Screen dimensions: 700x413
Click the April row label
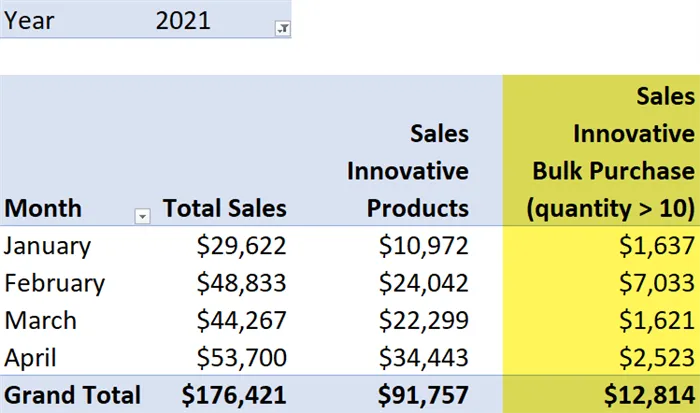click(34, 357)
